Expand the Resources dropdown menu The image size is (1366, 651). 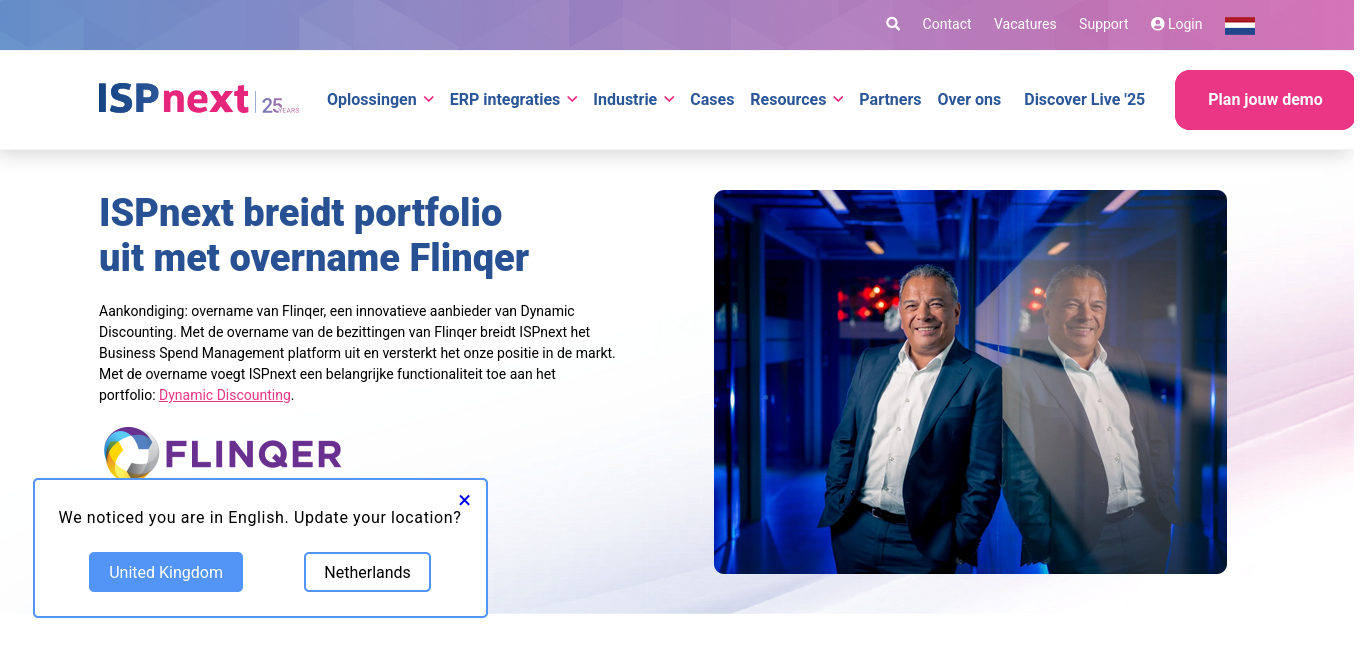[x=797, y=100]
